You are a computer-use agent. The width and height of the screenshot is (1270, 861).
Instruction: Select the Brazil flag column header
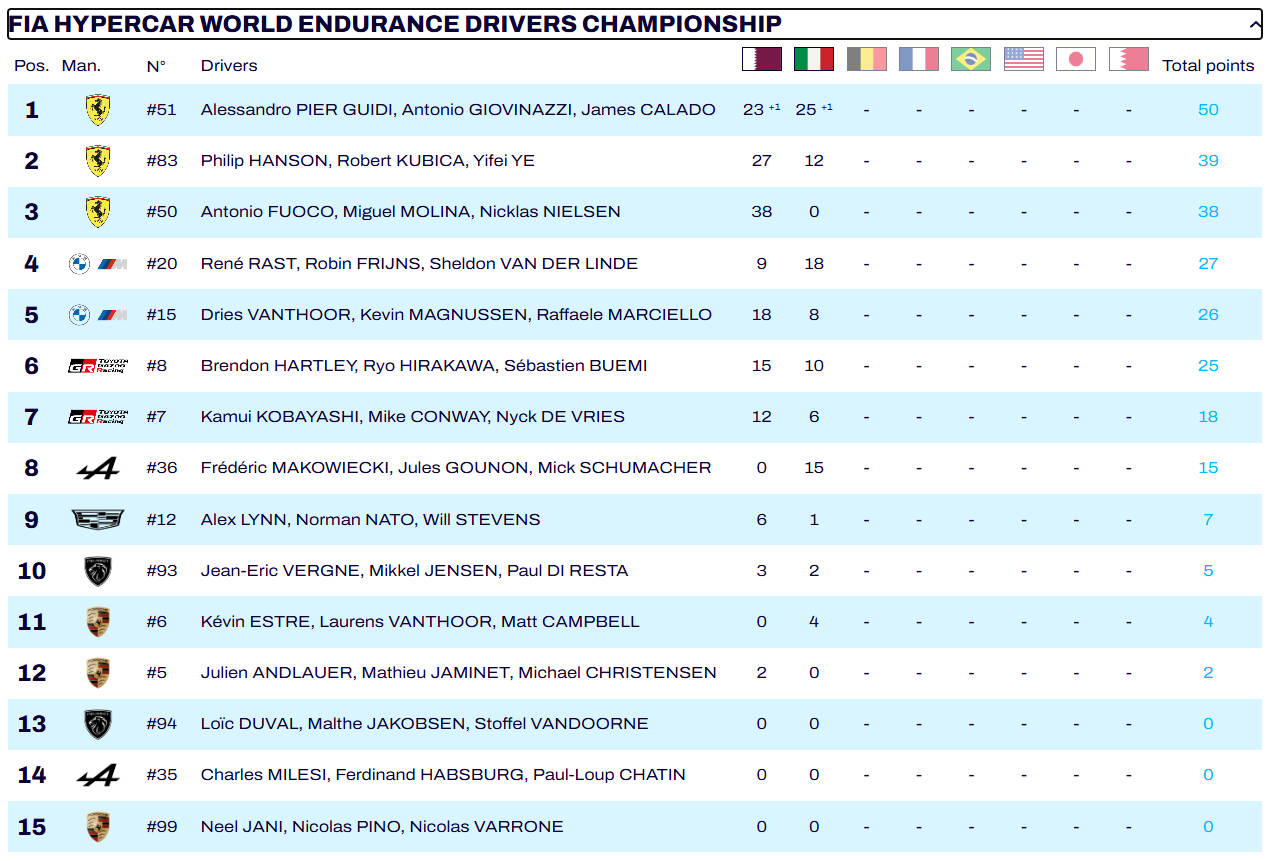coord(971,60)
